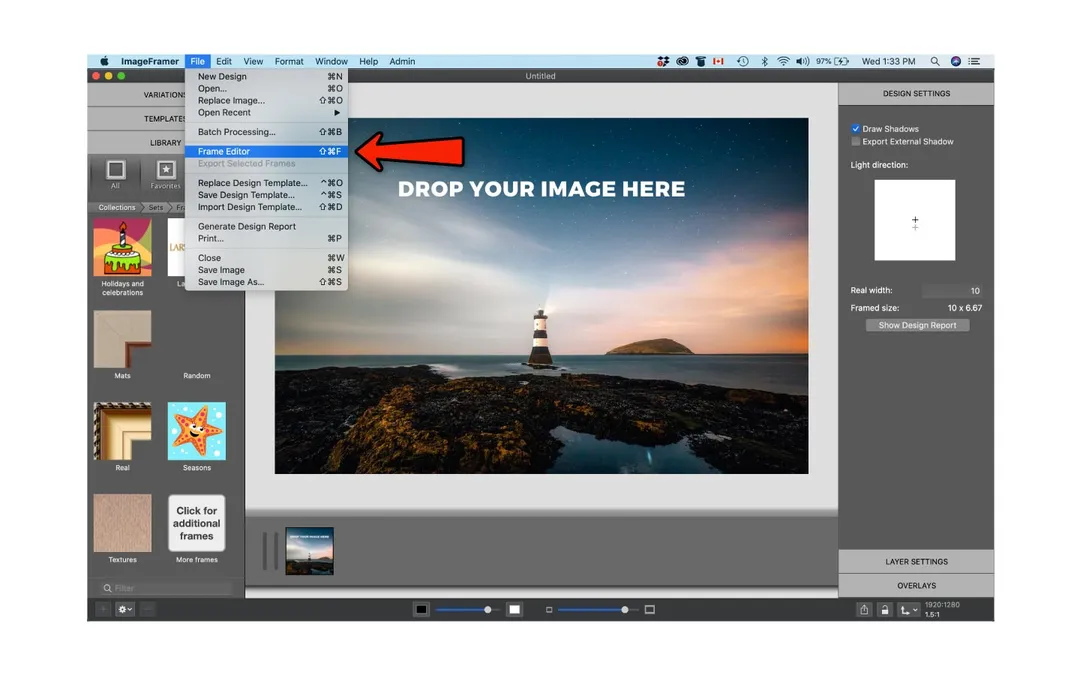Select the lighthouse design thumbnail in the strip
This screenshot has width=1080, height=675.
click(x=309, y=551)
